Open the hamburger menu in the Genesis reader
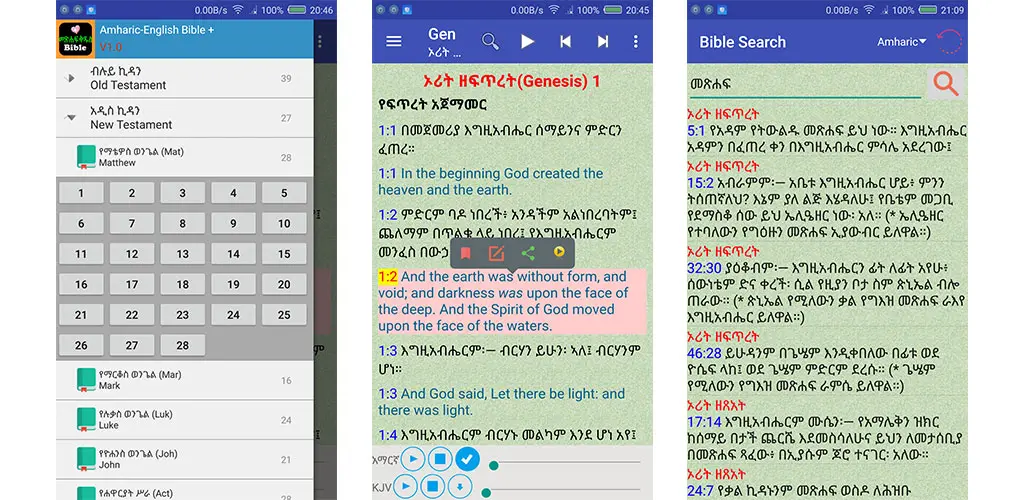The image size is (1024, 500). [x=393, y=41]
